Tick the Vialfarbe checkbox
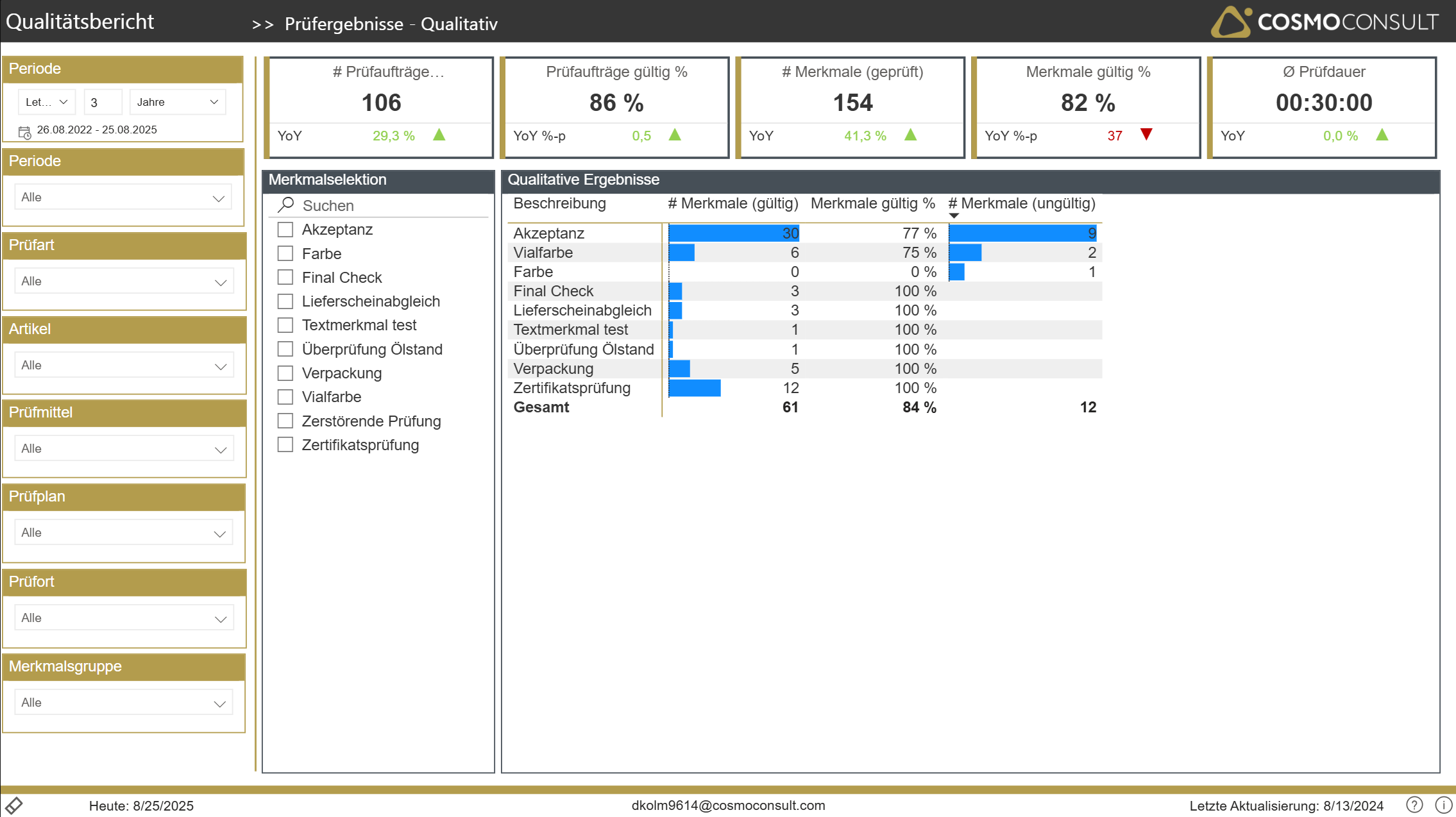The width and height of the screenshot is (1456, 817). click(x=285, y=397)
